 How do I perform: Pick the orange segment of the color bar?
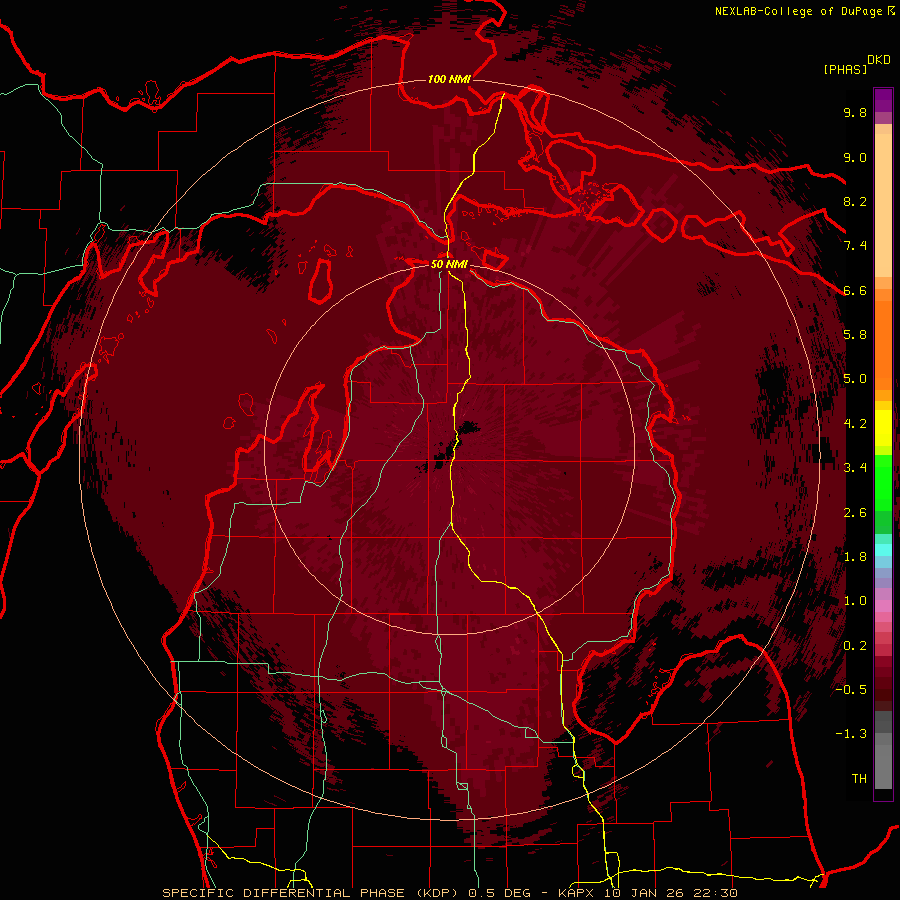click(x=883, y=344)
